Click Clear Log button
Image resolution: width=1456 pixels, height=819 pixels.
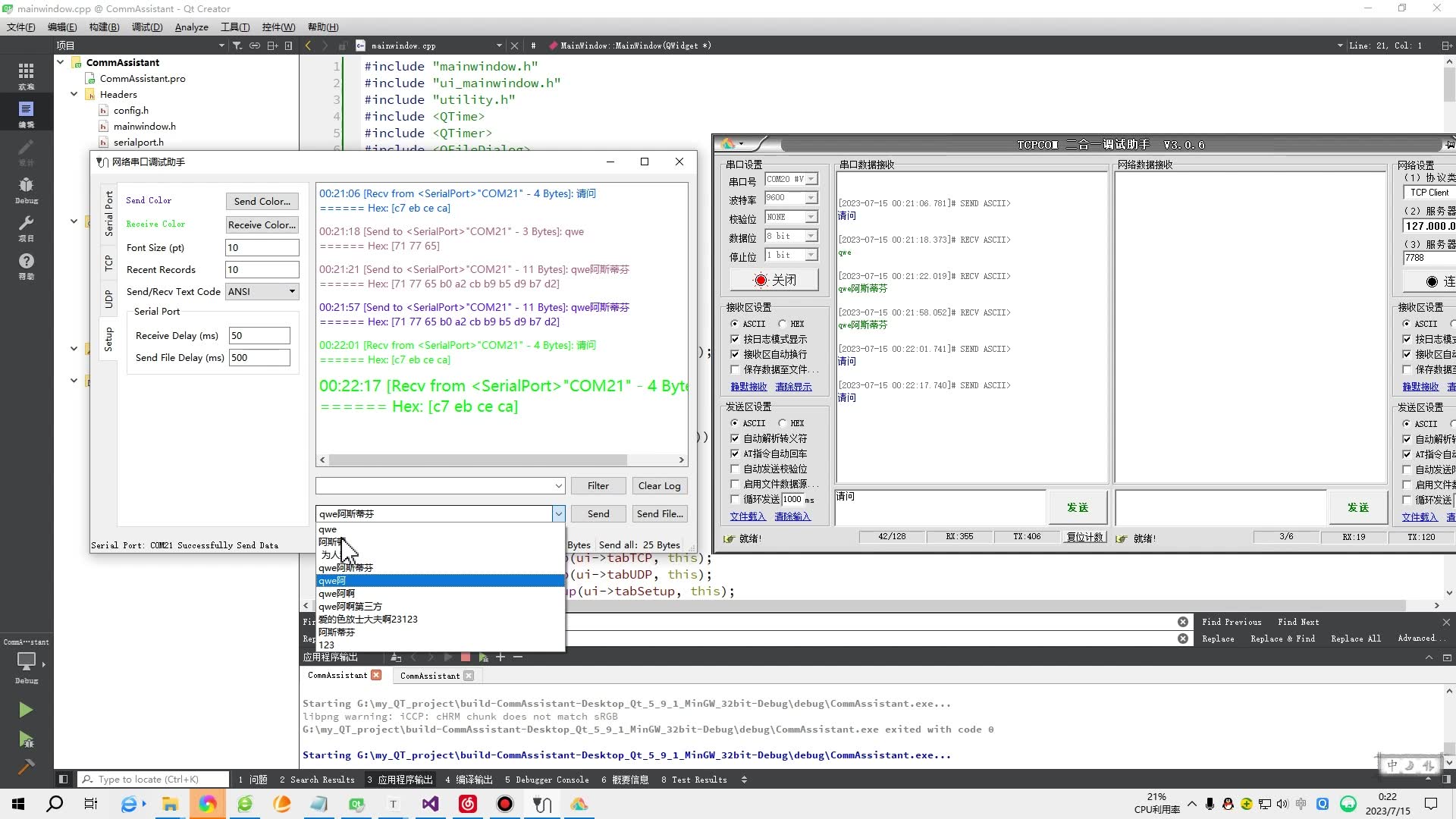(x=659, y=485)
